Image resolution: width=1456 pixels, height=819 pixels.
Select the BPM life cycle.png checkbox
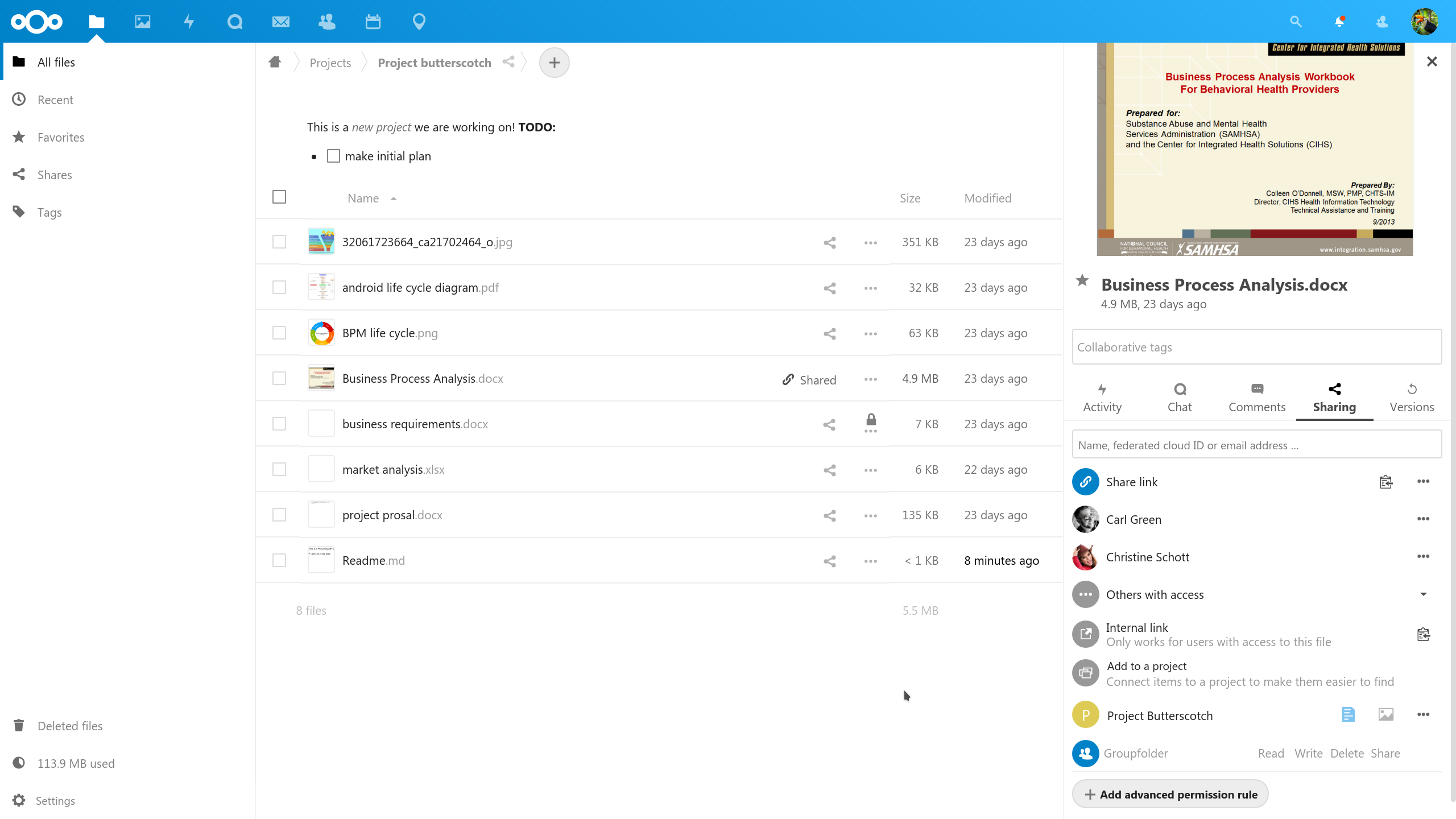tap(279, 333)
